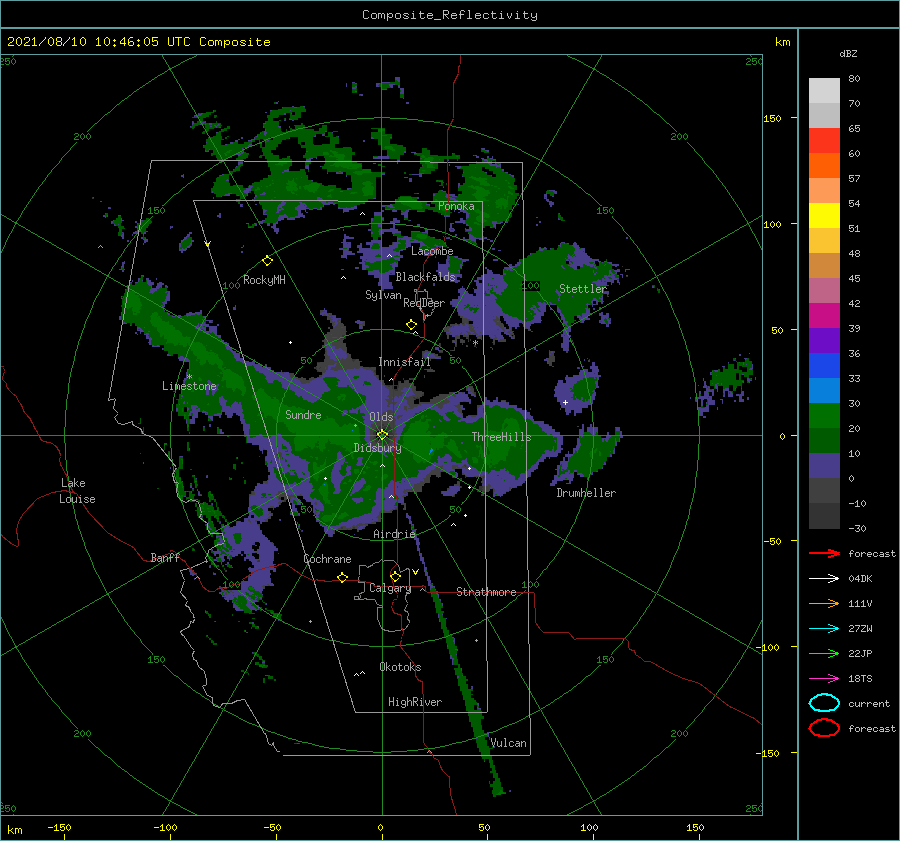
Task: Select the 80 dBZ light gray swatch
Action: (824, 90)
